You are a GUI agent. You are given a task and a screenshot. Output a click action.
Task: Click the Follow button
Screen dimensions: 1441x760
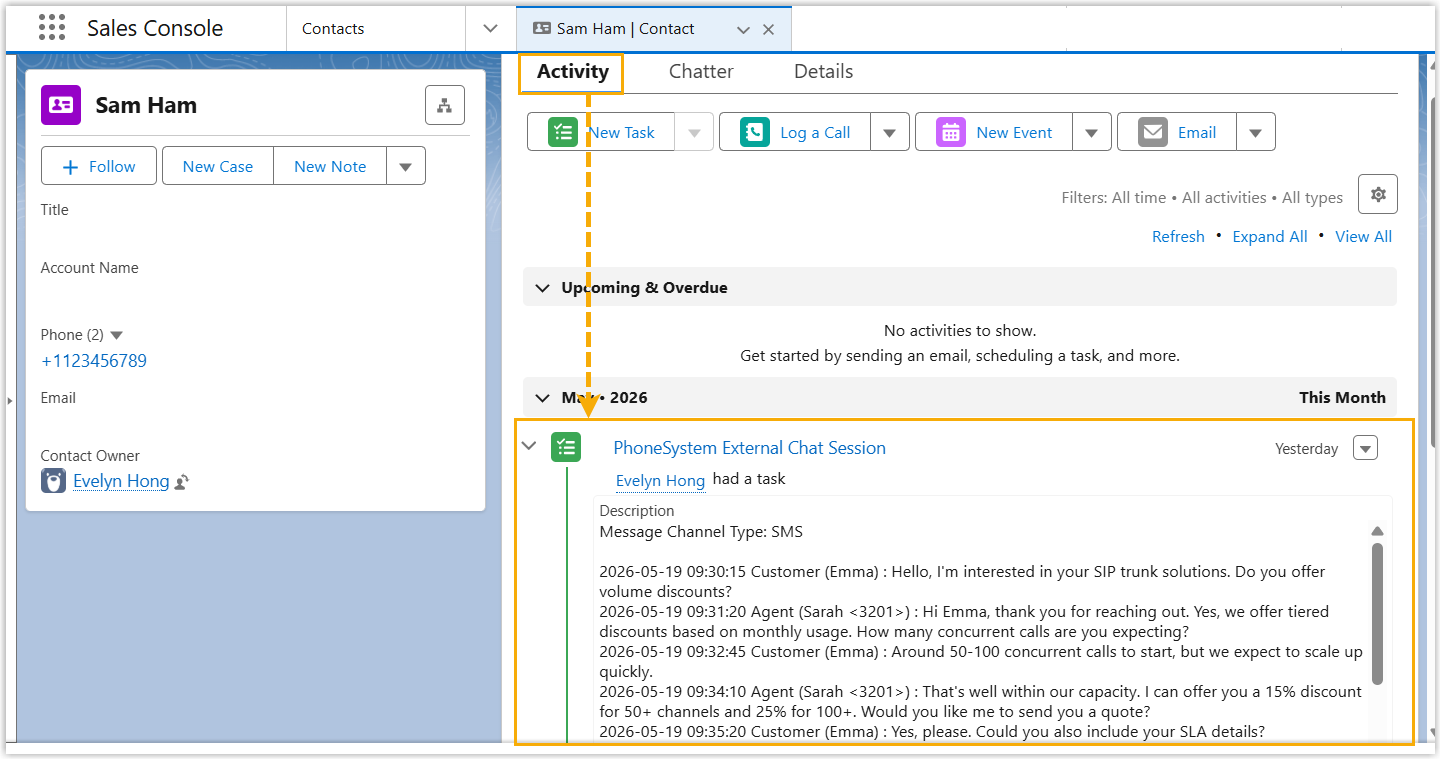(99, 166)
